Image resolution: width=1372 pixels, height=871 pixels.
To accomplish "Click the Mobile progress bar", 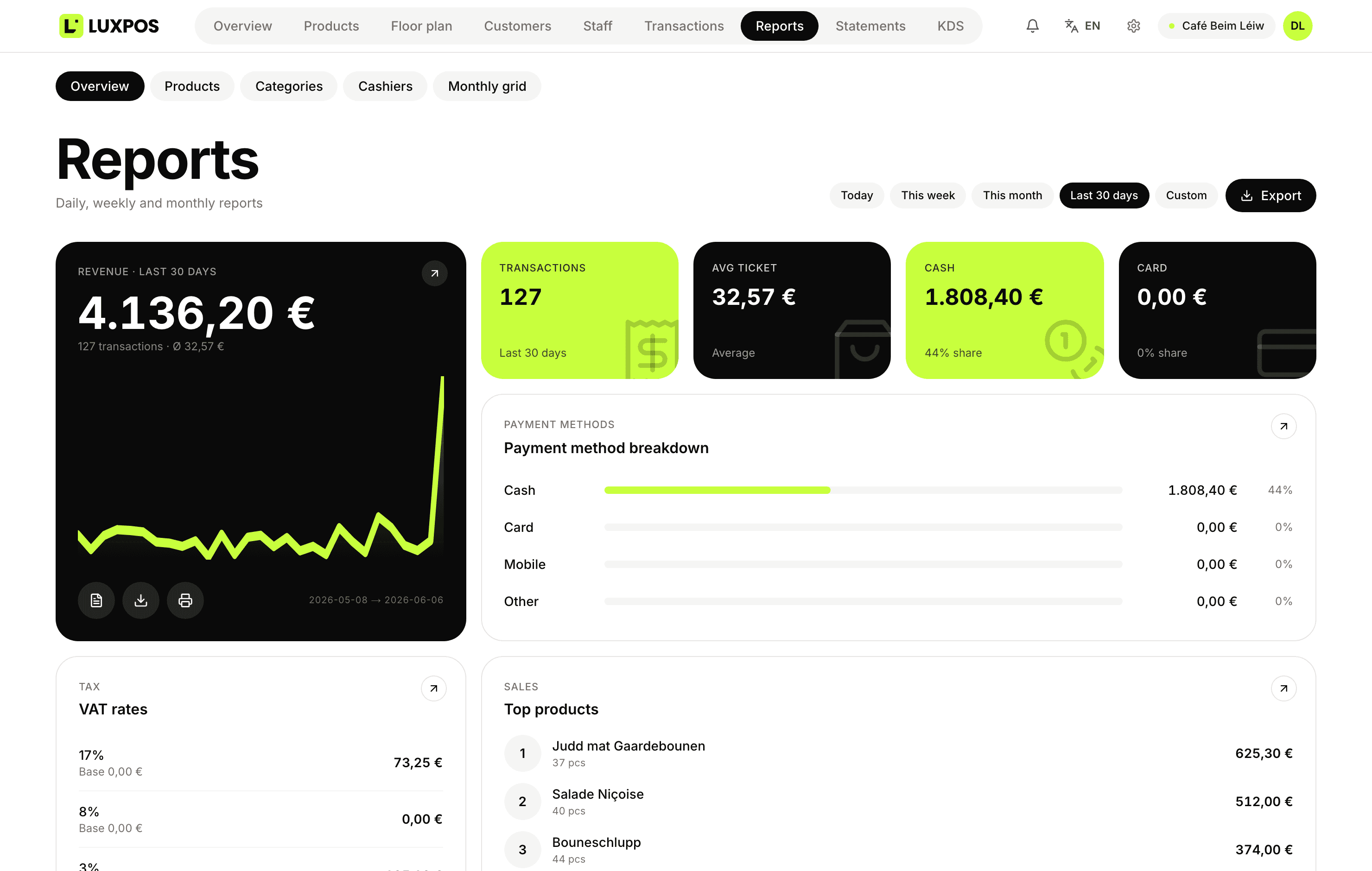I will coord(863,564).
